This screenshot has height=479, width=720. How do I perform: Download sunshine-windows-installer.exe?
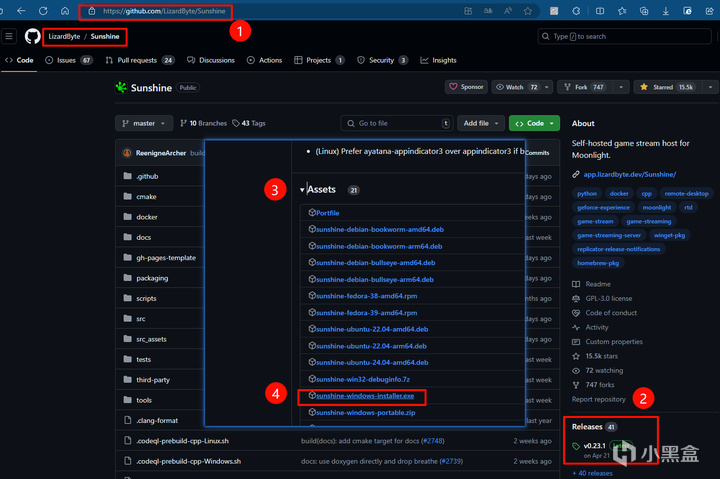[365, 396]
